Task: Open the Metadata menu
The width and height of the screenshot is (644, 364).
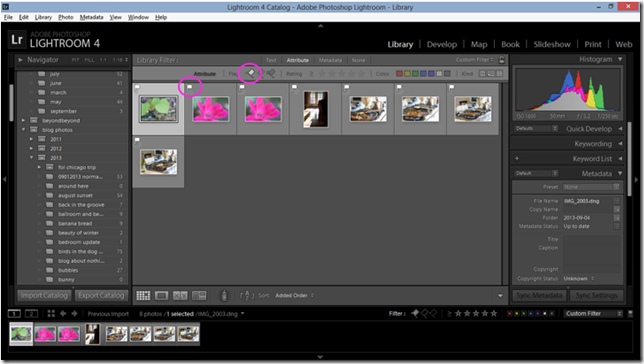Action: click(91, 17)
